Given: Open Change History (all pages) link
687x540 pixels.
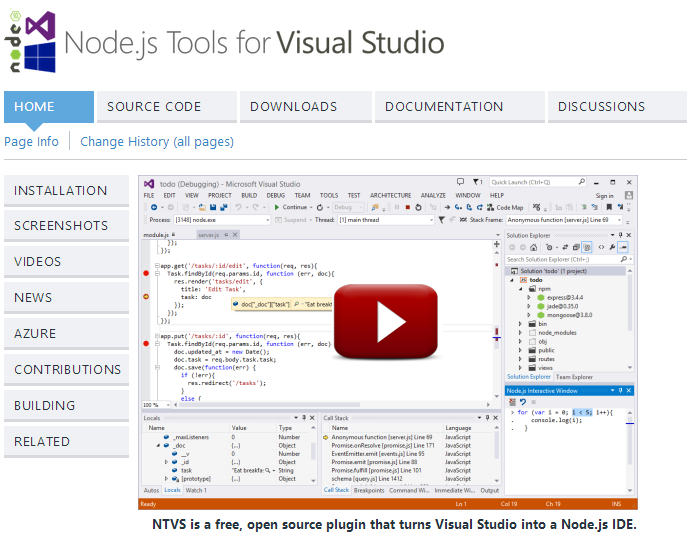Looking at the screenshot, I should coord(157,142).
